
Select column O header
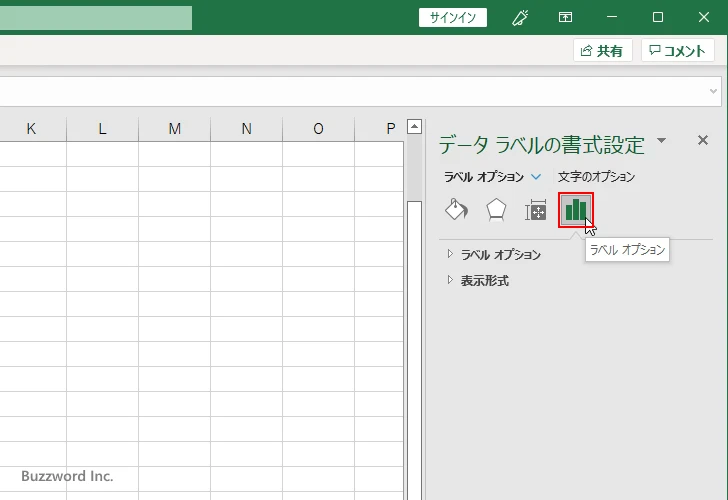click(x=318, y=129)
